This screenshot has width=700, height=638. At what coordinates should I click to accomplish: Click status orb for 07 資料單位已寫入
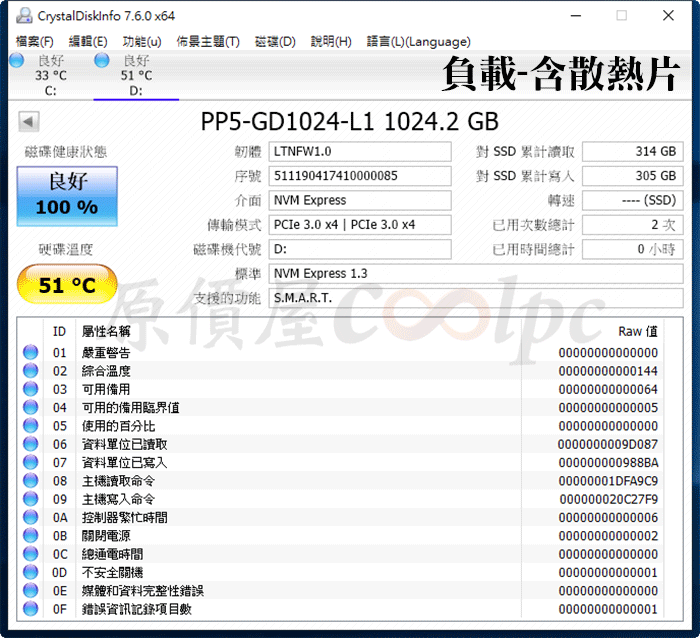(x=31, y=462)
